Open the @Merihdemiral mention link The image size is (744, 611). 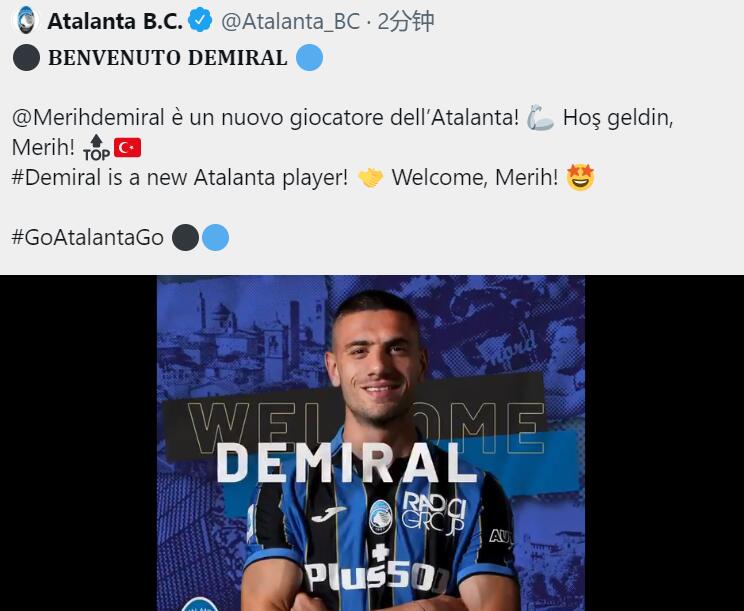pyautogui.click(x=88, y=118)
